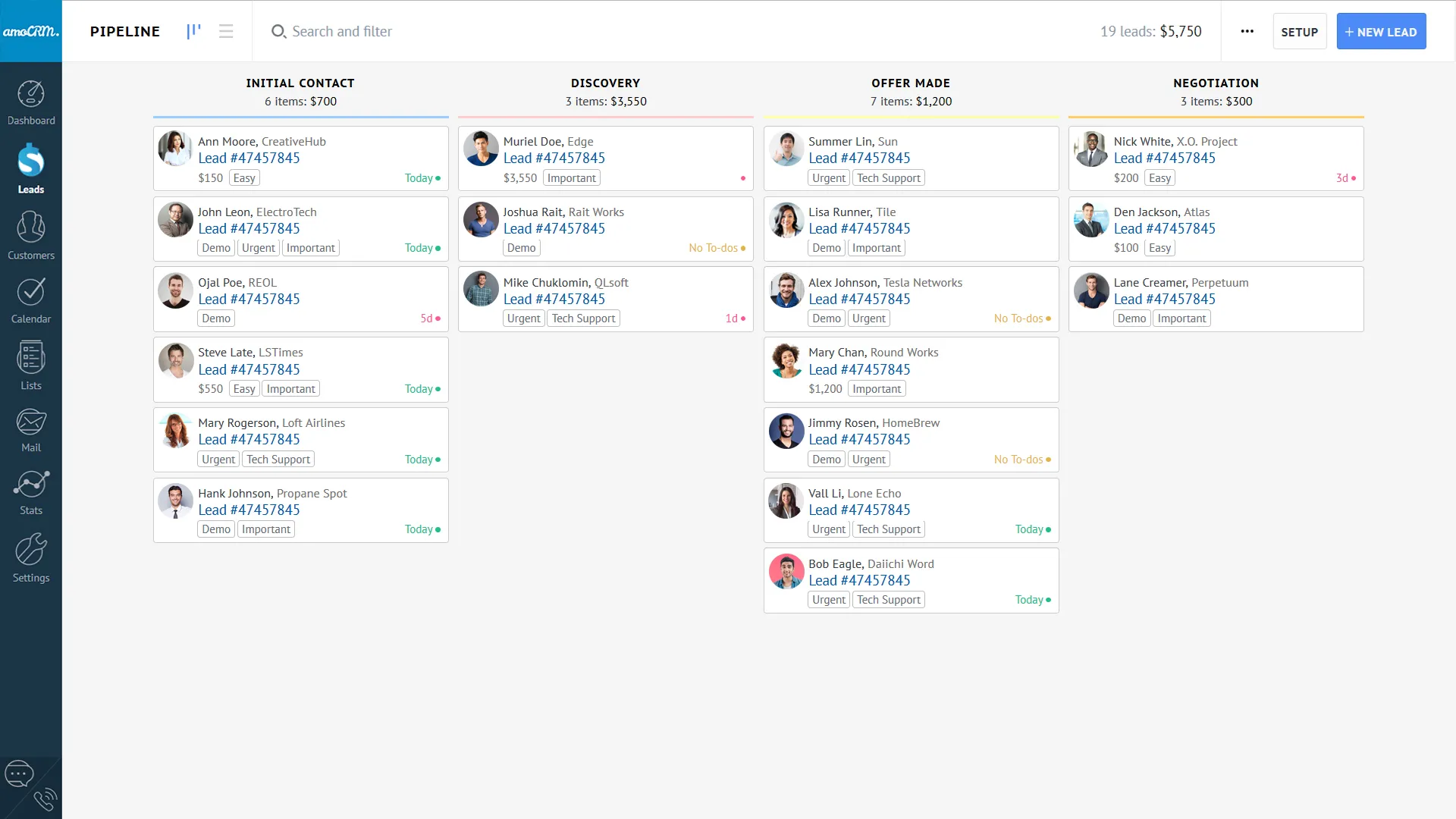The width and height of the screenshot is (1456, 819).
Task: Click the NEW LEAD button
Action: coord(1381,31)
